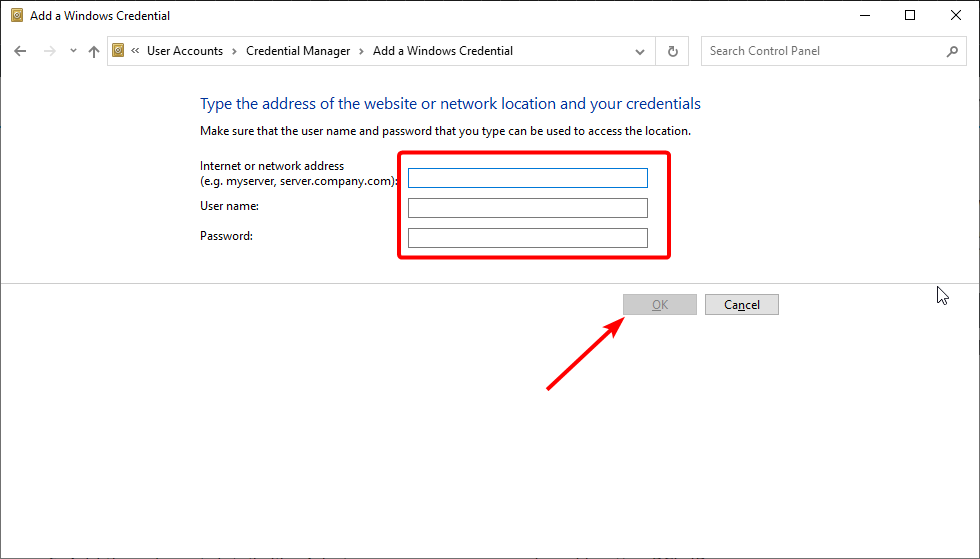Click the User name field
Image resolution: width=980 pixels, height=559 pixels.
(528, 208)
